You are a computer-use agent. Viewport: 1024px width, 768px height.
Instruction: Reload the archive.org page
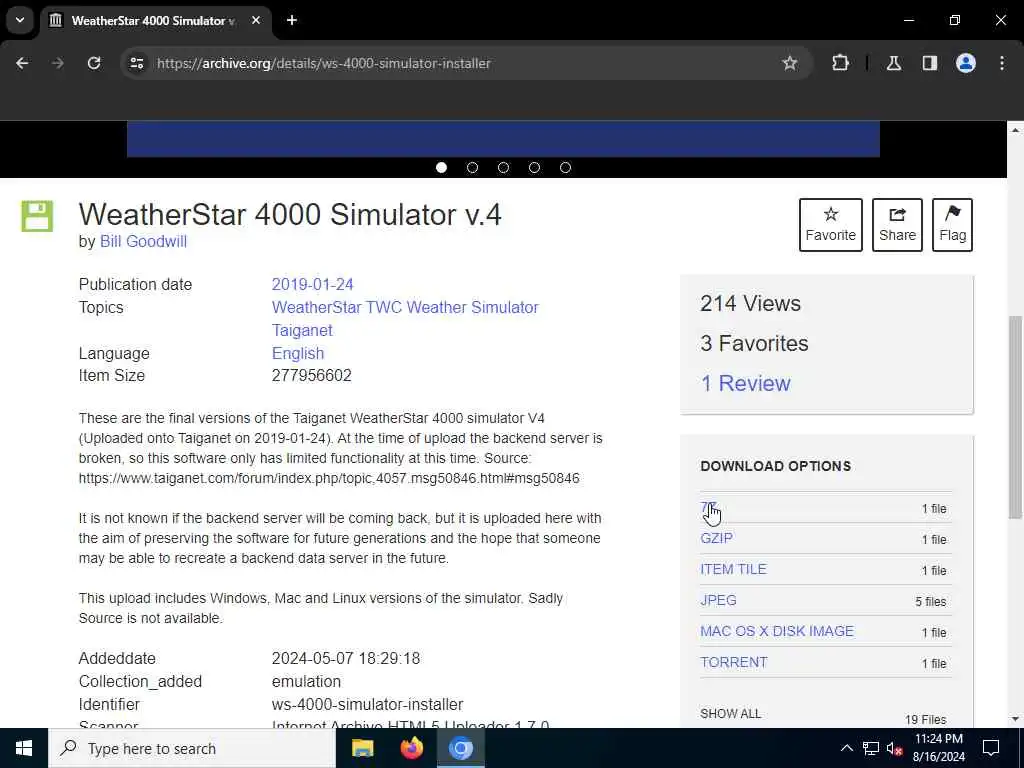pyautogui.click(x=94, y=63)
